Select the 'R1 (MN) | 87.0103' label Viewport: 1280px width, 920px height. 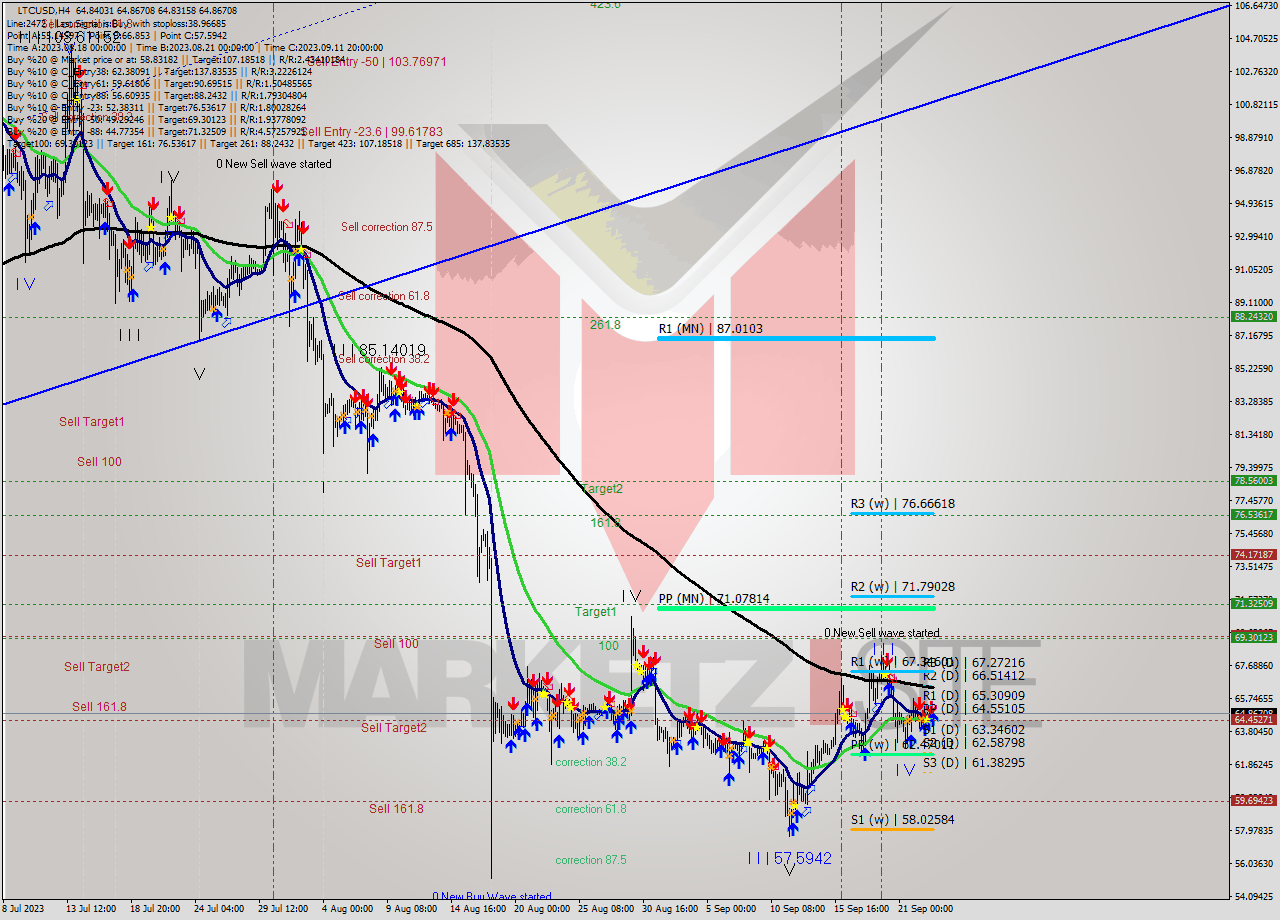tap(710, 328)
